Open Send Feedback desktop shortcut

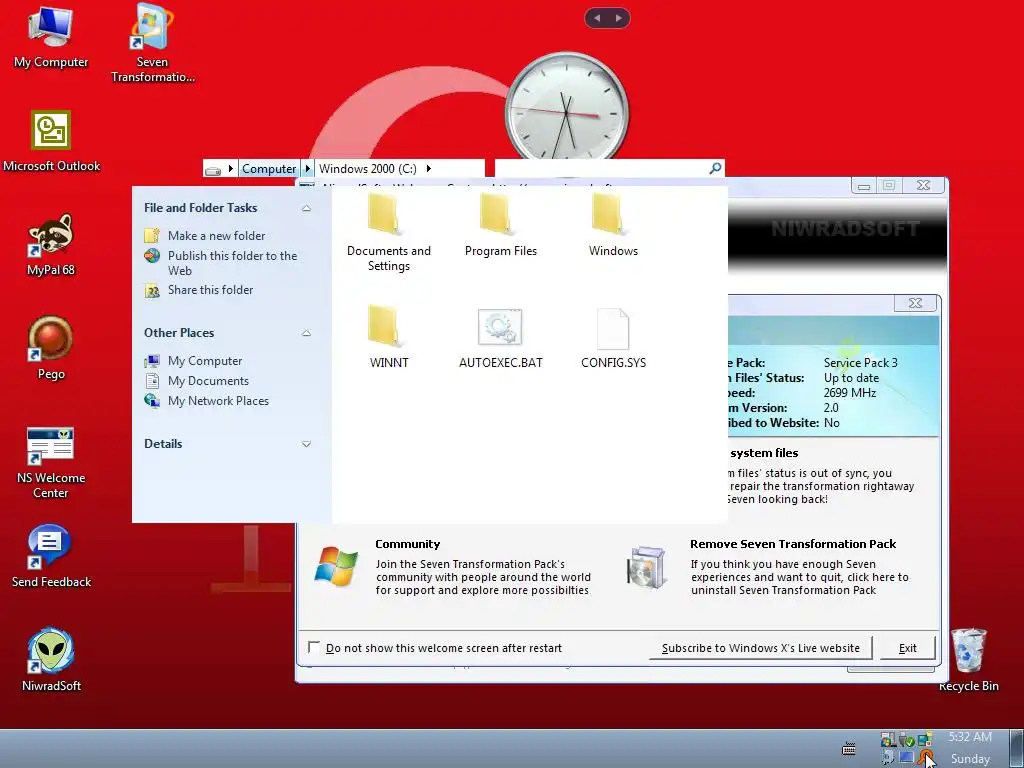pos(50,556)
